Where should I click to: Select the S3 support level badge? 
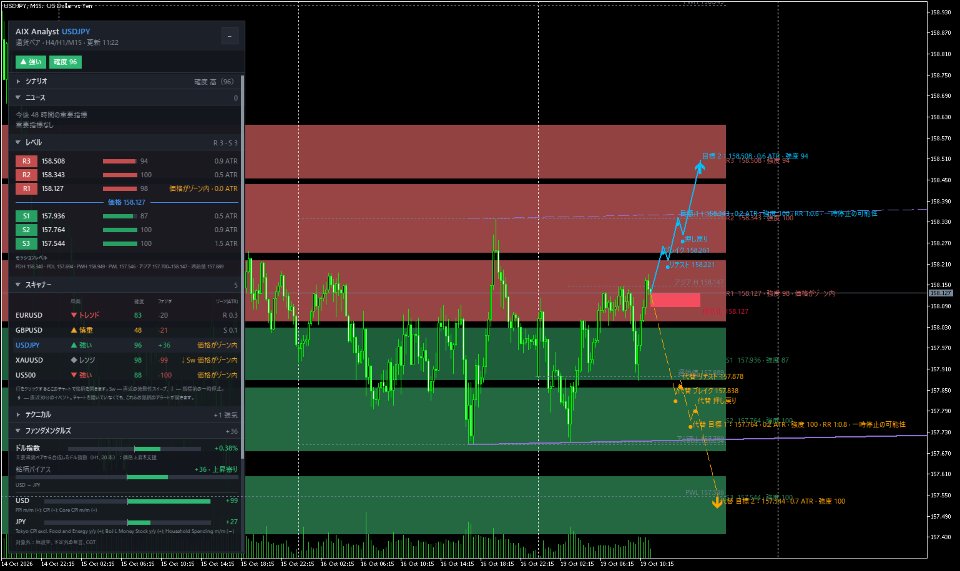[26, 244]
